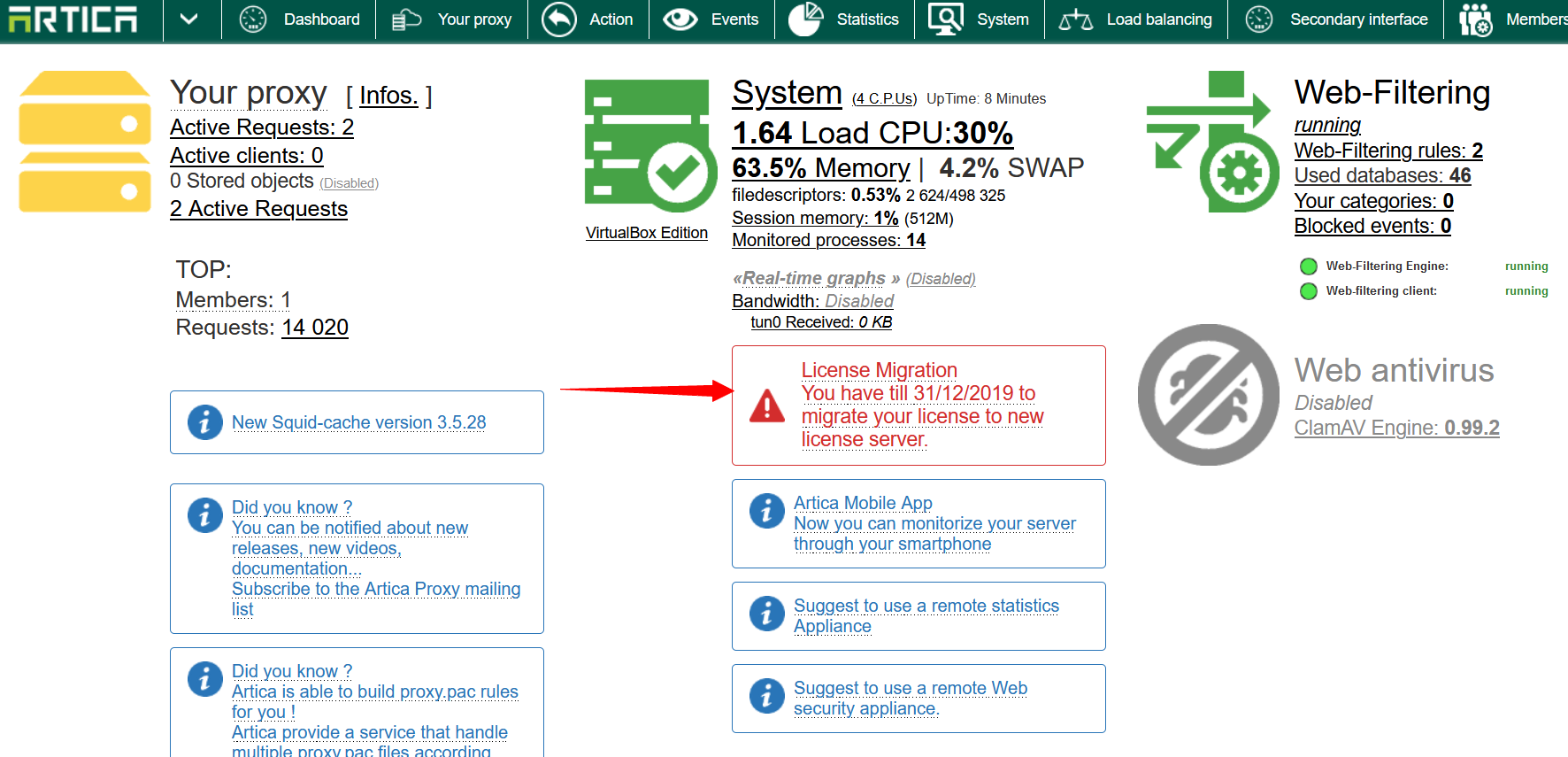Open New Squid-cache version 3.5.28 link

tap(359, 422)
